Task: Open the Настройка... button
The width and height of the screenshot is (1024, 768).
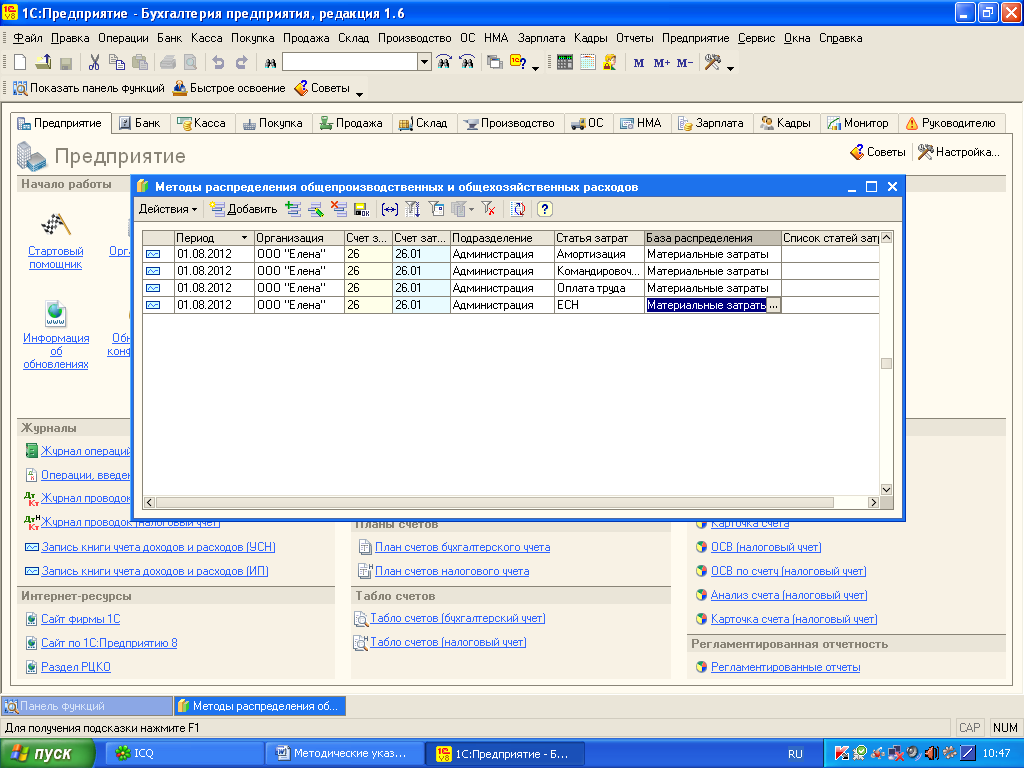Action: point(959,152)
